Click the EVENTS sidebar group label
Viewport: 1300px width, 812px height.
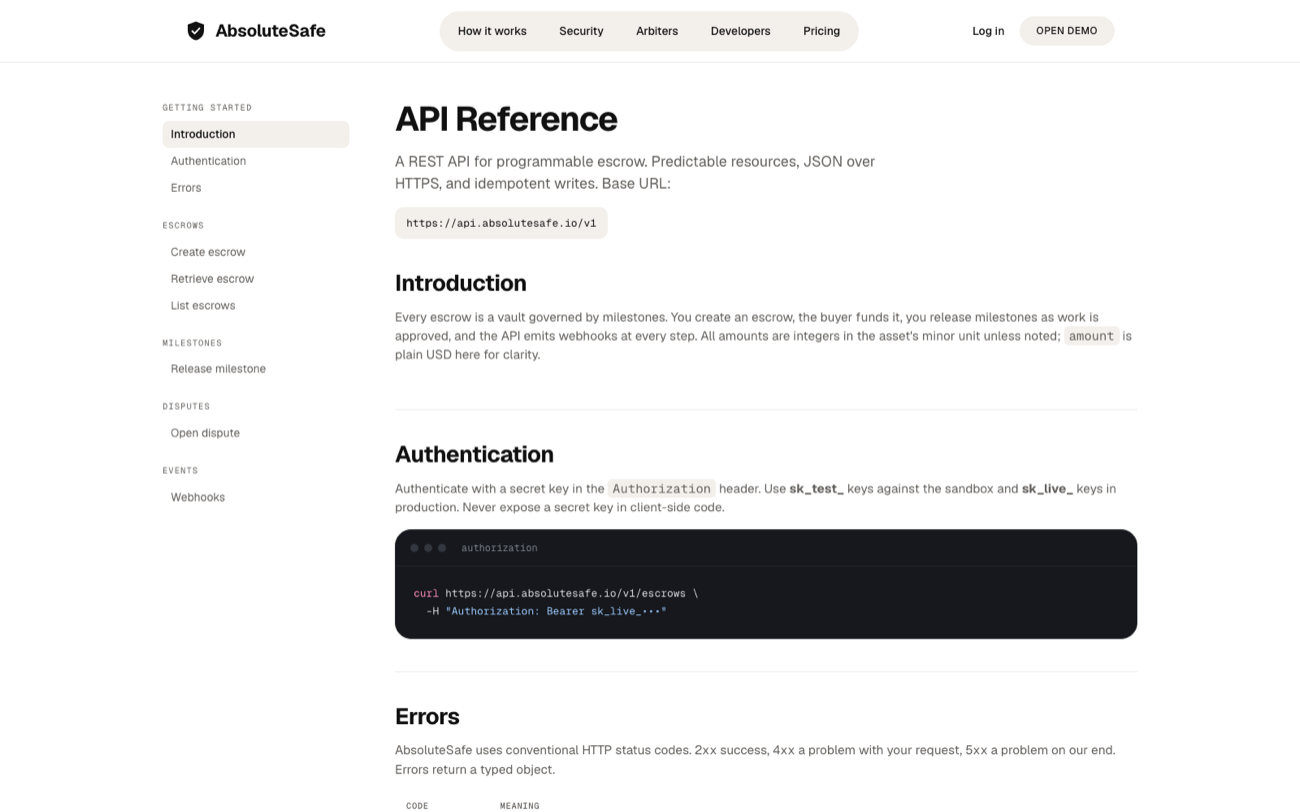coord(180,471)
